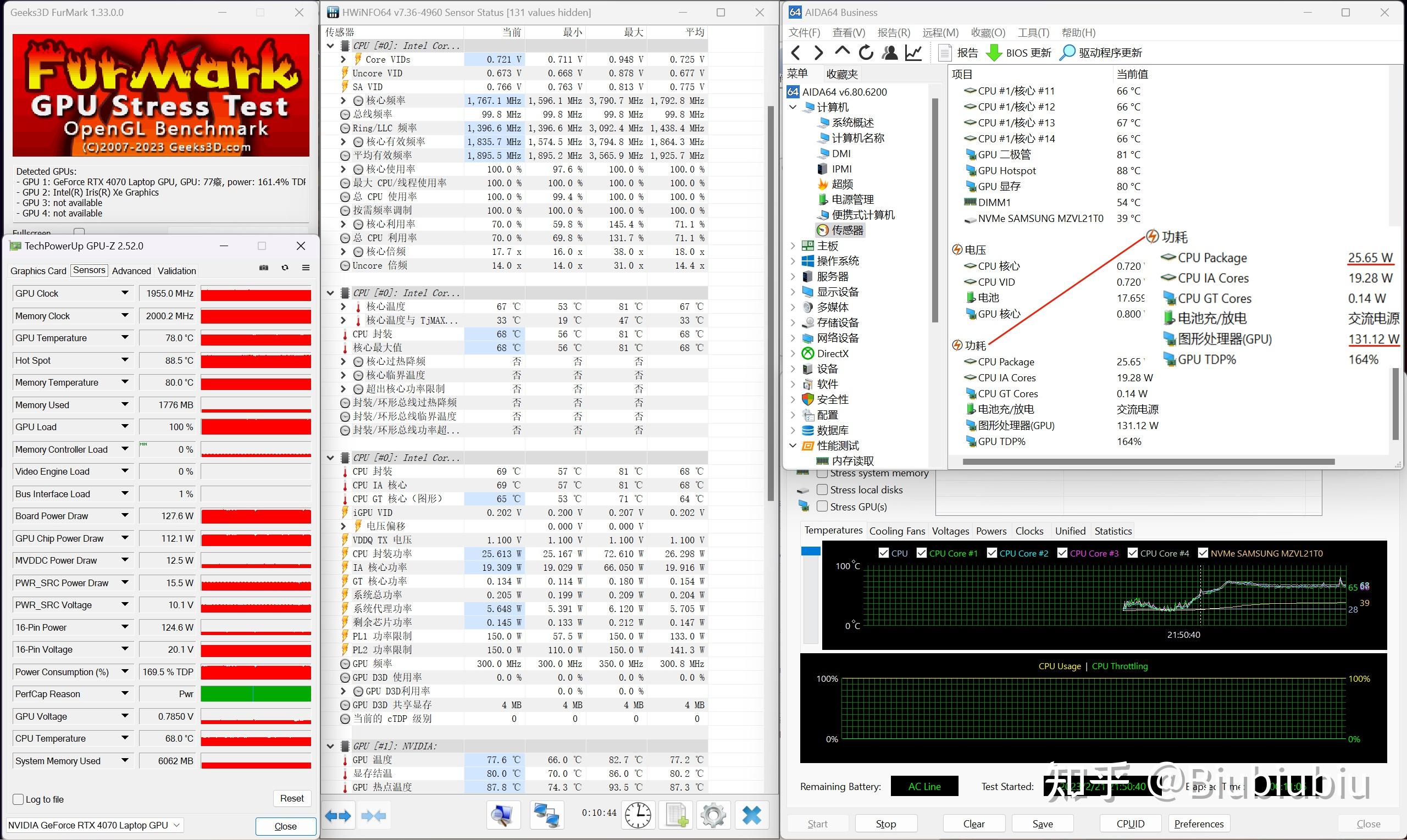
Task: Check the Stress GPU(s) option
Action: 823,506
